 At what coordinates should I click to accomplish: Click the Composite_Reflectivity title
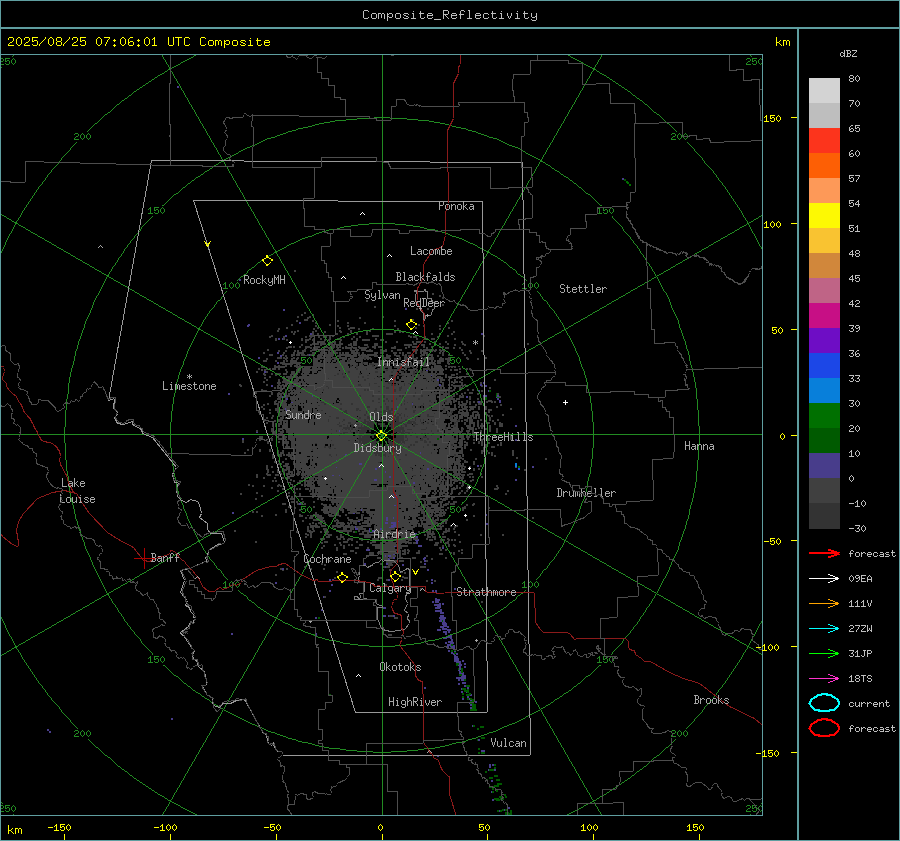pos(450,15)
